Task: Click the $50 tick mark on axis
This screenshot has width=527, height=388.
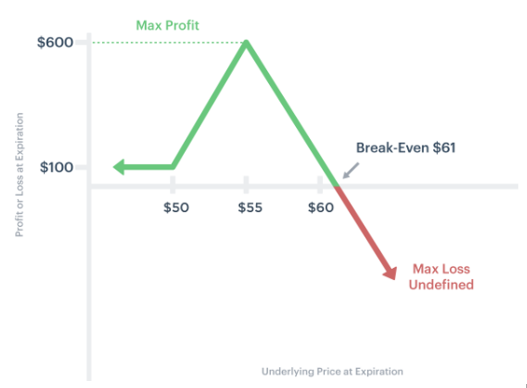Action: pyautogui.click(x=172, y=184)
